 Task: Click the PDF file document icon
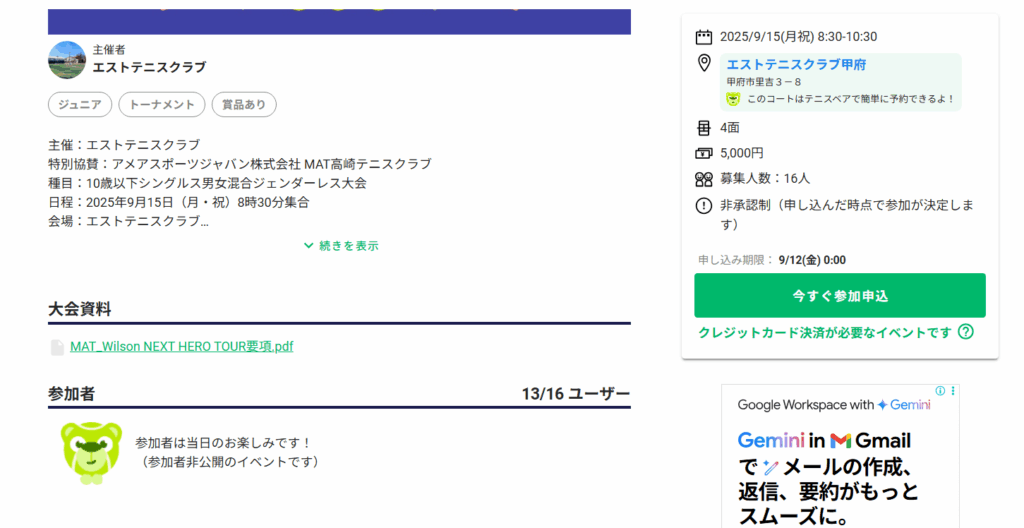tap(58, 347)
